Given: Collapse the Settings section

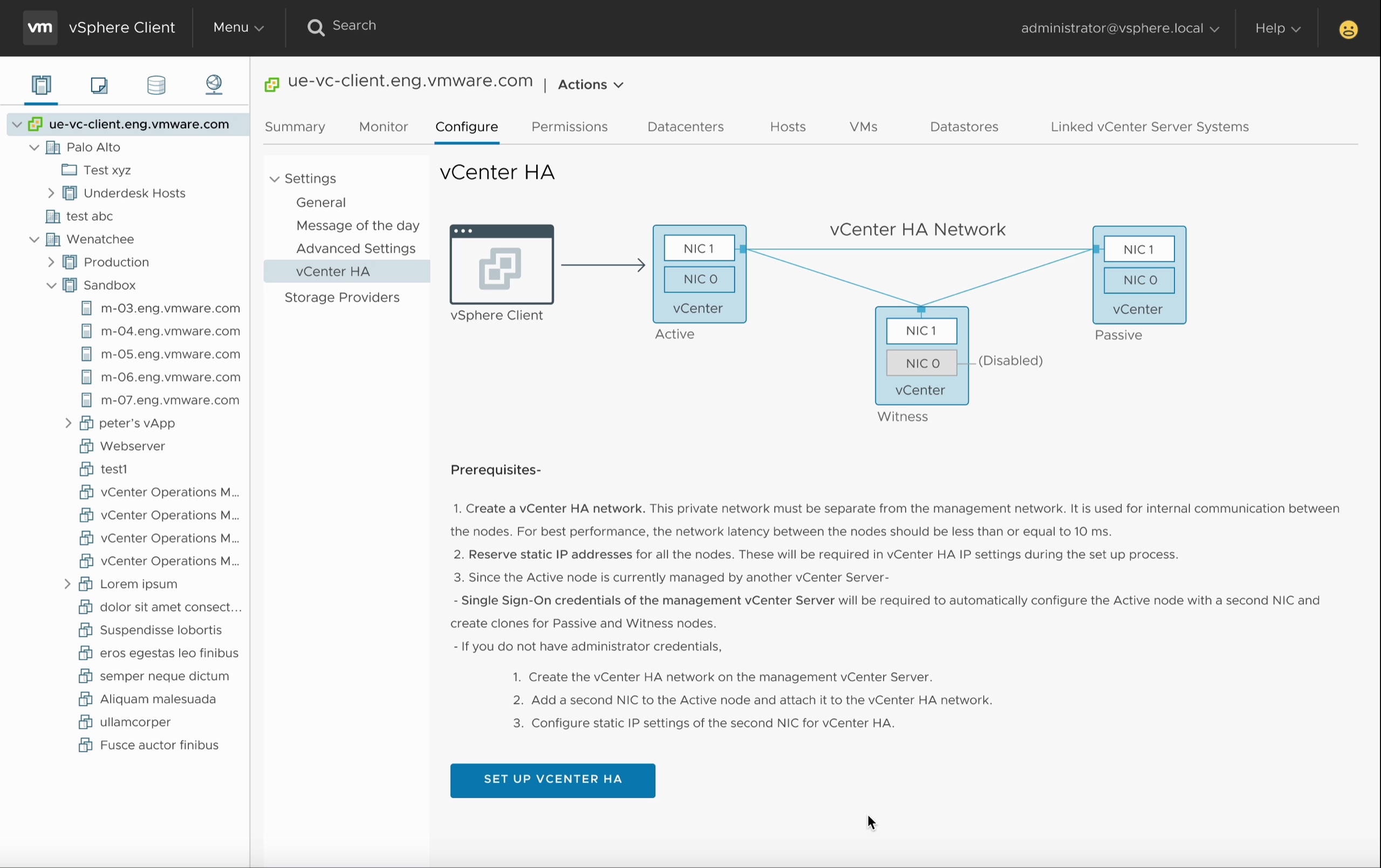Looking at the screenshot, I should [x=275, y=179].
